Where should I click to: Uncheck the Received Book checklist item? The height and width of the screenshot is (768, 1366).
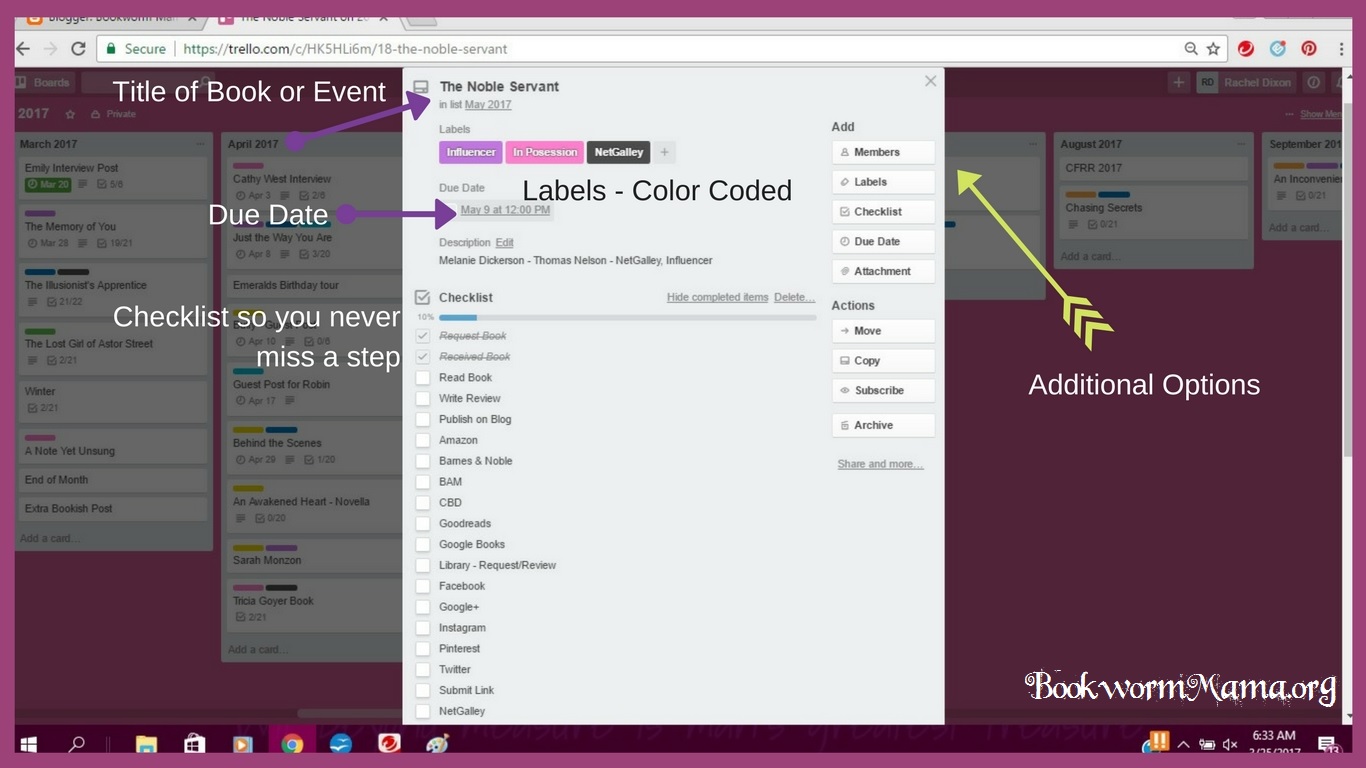pyautogui.click(x=422, y=357)
